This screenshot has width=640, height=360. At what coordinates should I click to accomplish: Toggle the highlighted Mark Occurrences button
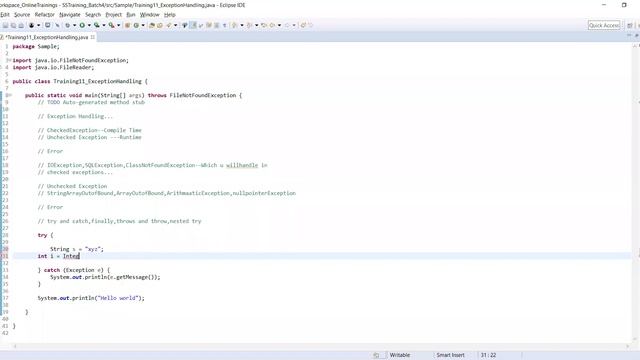pos(193,25)
